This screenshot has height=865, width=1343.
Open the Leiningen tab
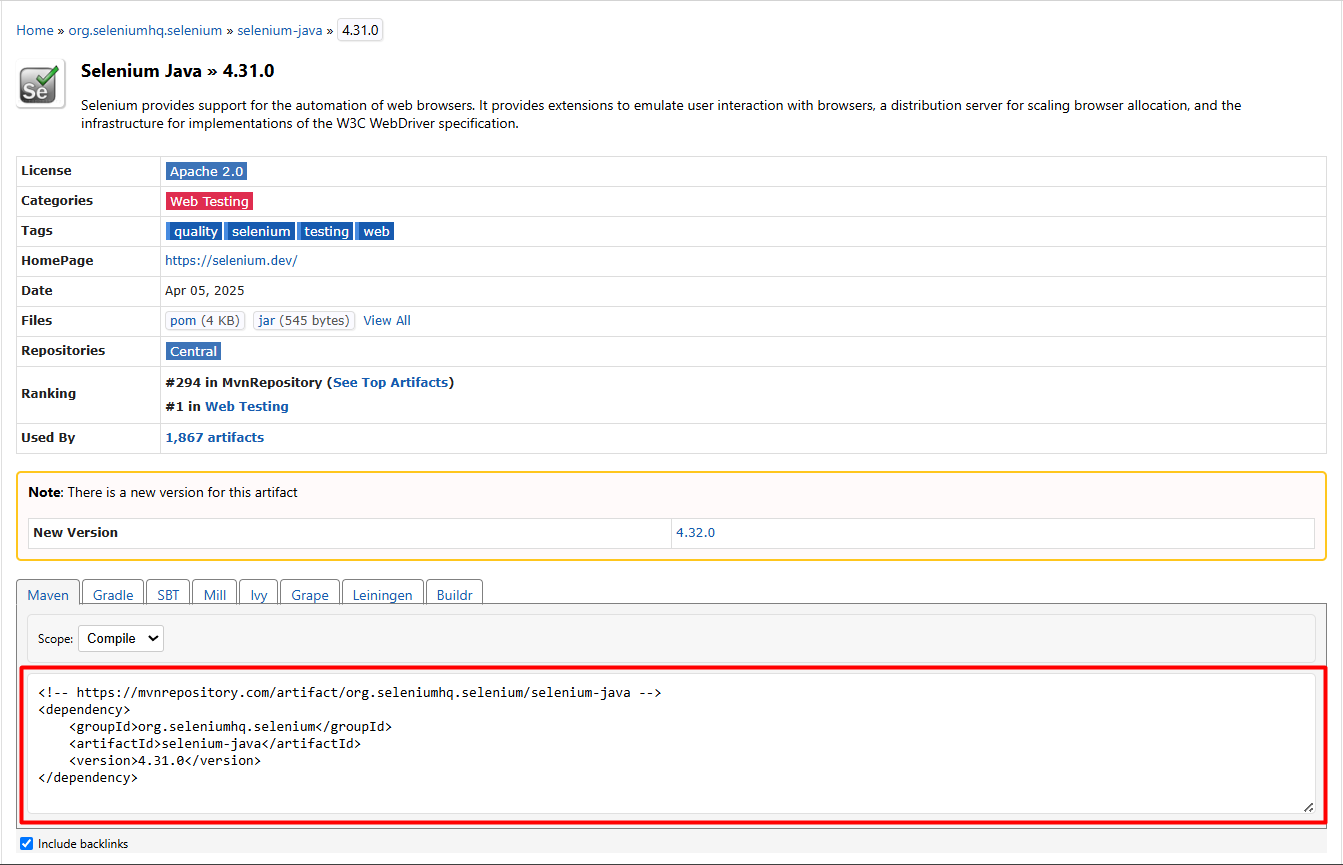point(383,595)
